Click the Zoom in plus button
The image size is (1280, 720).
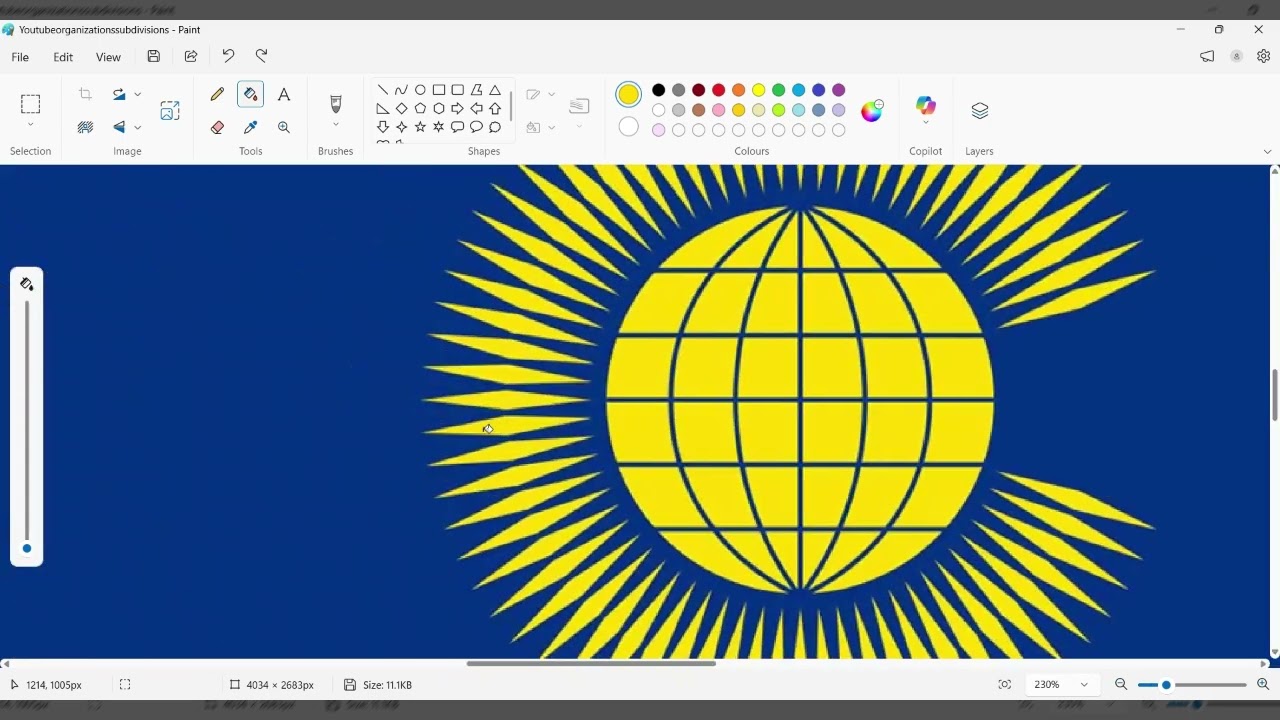[1263, 685]
